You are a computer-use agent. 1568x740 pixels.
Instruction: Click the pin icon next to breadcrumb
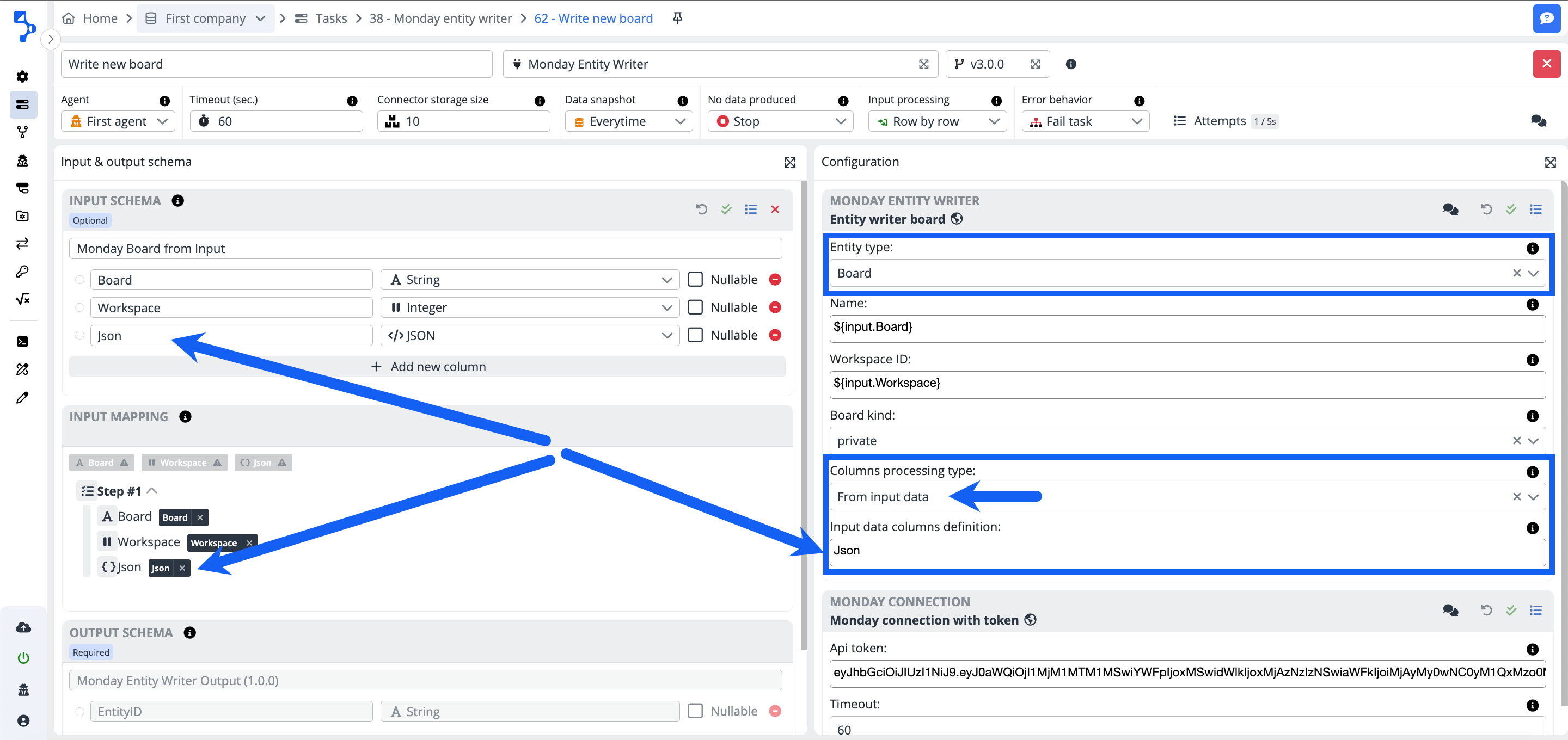[x=677, y=18]
